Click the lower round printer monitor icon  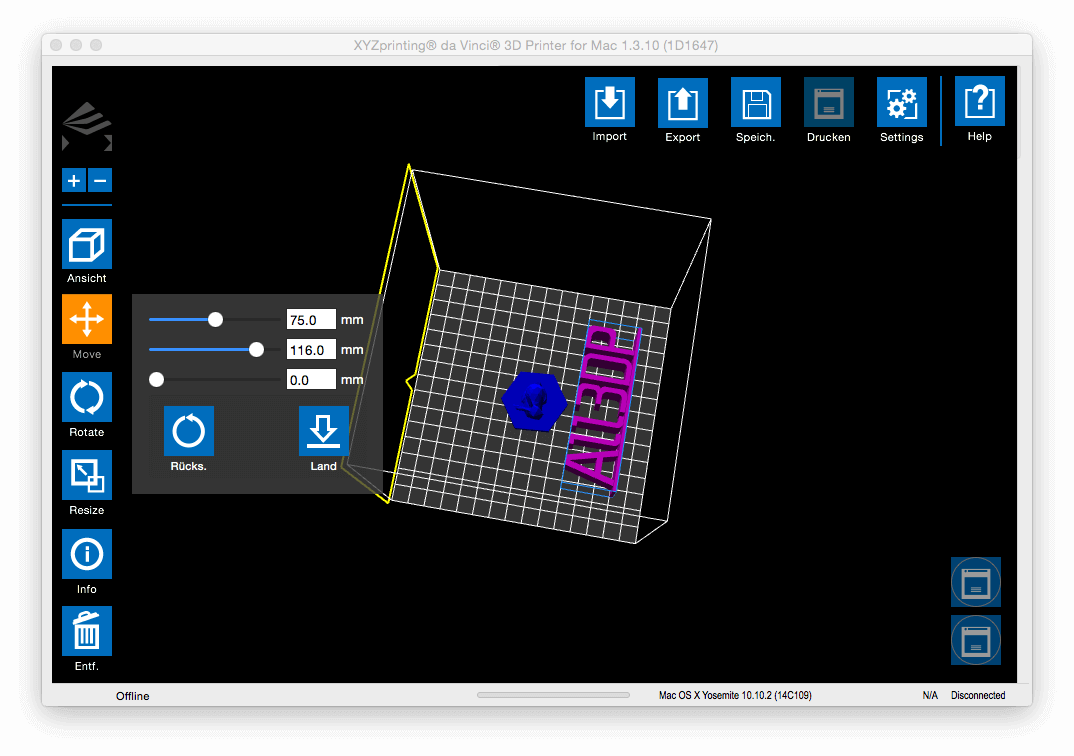[x=976, y=640]
